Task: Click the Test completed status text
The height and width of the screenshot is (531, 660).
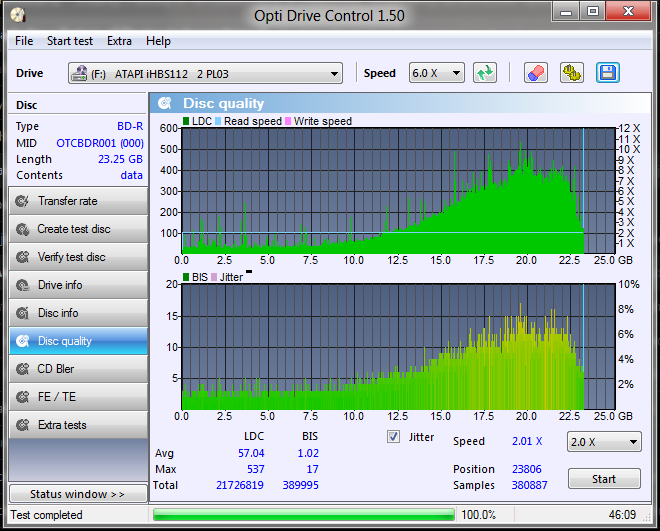Action: point(46,515)
